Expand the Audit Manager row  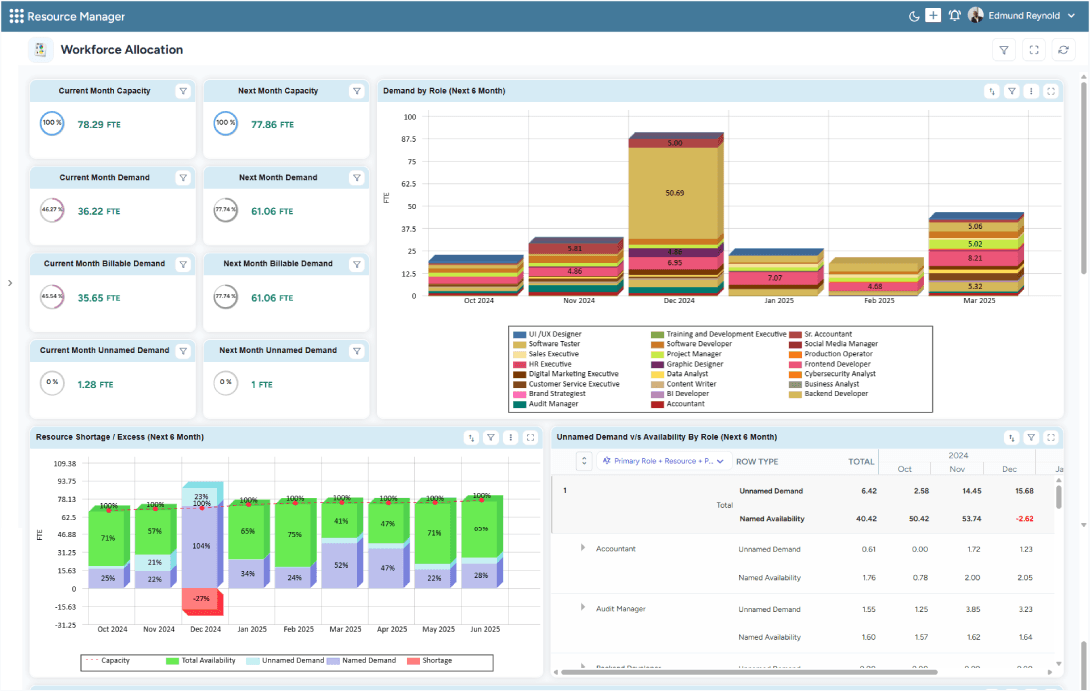pyautogui.click(x=583, y=608)
